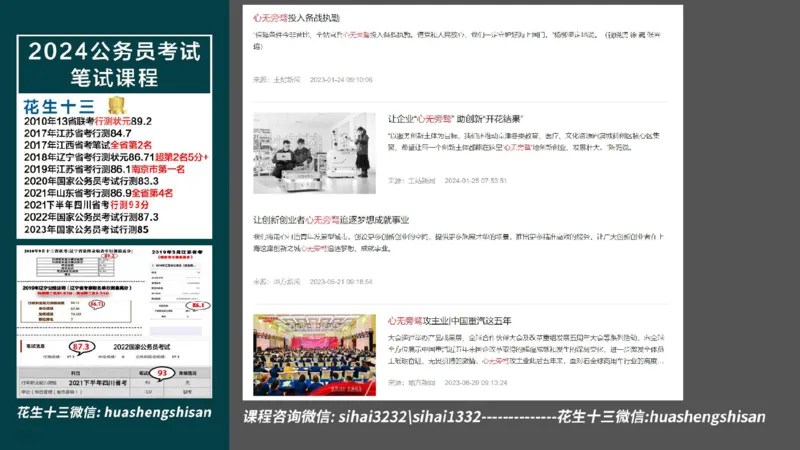Image resolution: width=800 pixels, height=450 pixels.
Task: Click the circled 86.1 score
Action: pyautogui.click(x=198, y=305)
